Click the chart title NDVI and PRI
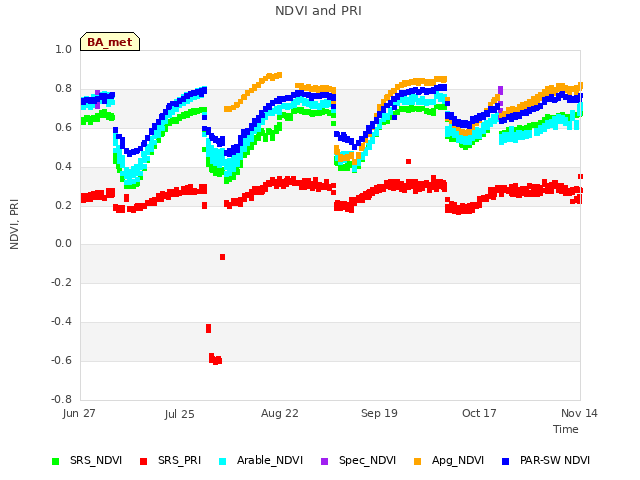Viewport: 640px width, 480px height. pos(318,11)
